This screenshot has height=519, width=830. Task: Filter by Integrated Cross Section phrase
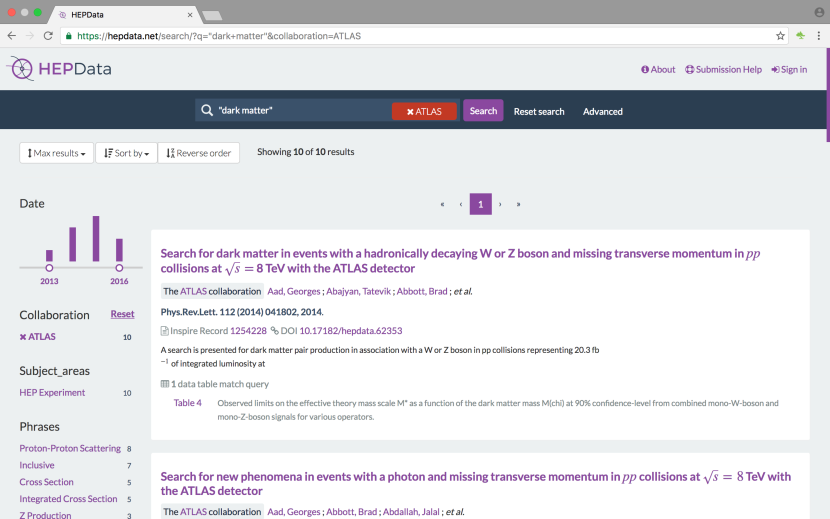pos(68,499)
